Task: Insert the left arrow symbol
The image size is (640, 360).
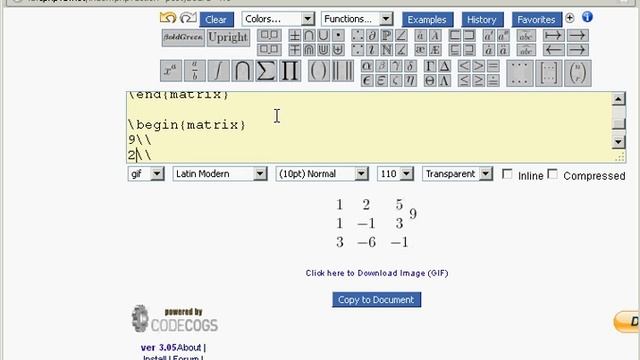Action: point(553,50)
